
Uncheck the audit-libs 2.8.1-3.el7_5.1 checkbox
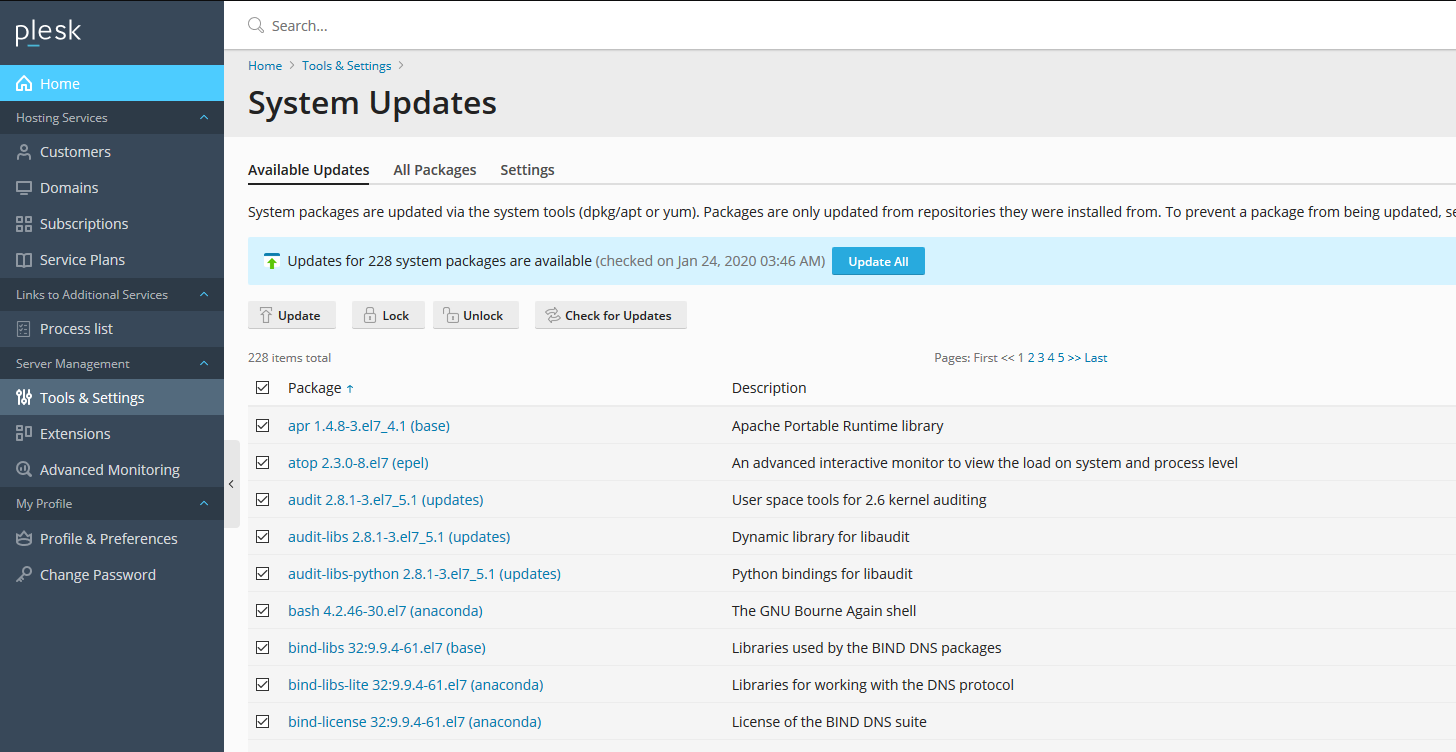(263, 537)
